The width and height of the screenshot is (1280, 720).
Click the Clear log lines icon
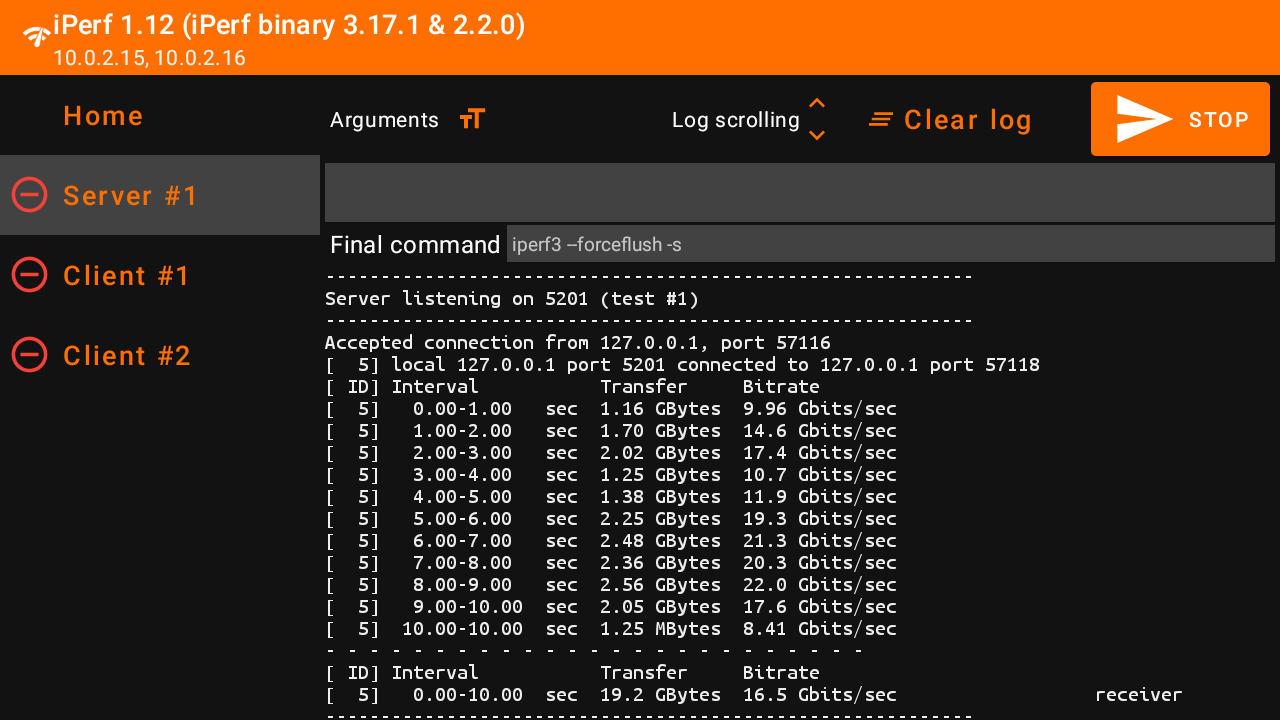[x=881, y=119]
